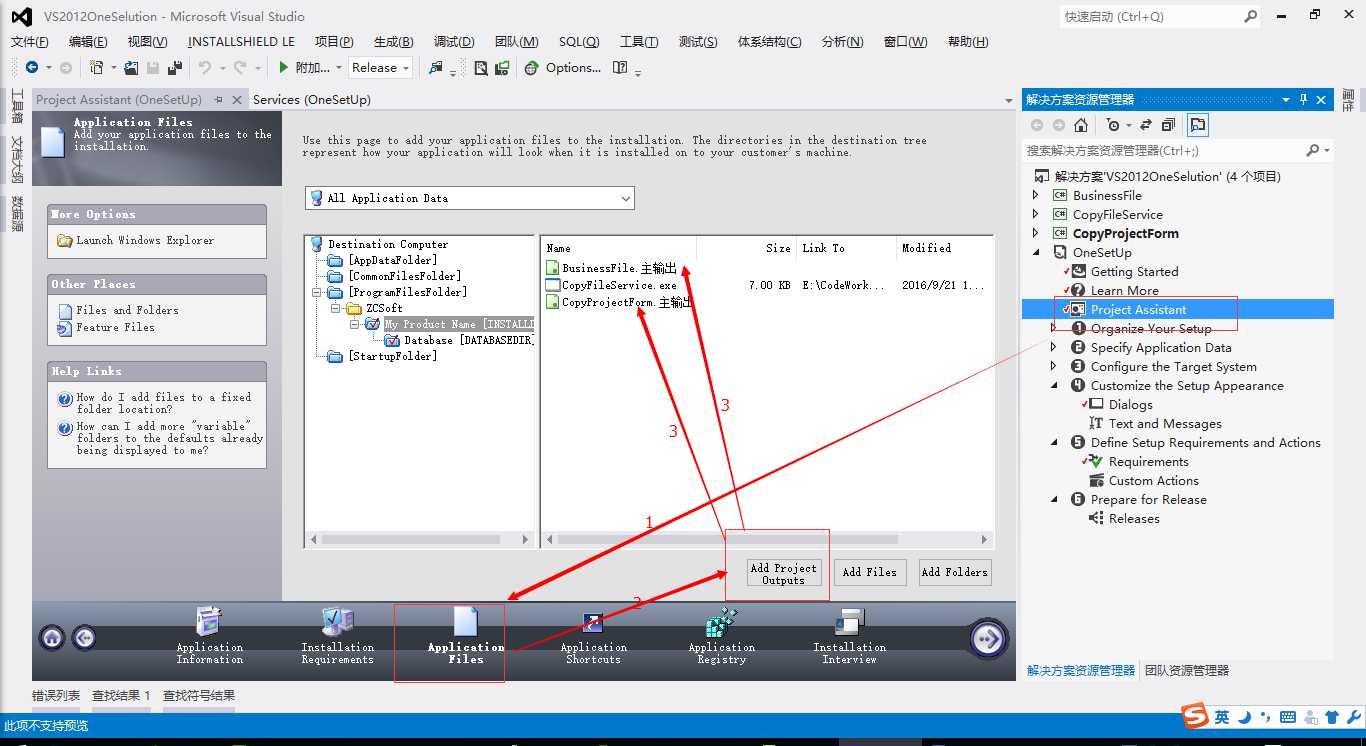Open the 工具(T) menu
Image resolution: width=1366 pixels, height=746 pixels.
tap(639, 42)
